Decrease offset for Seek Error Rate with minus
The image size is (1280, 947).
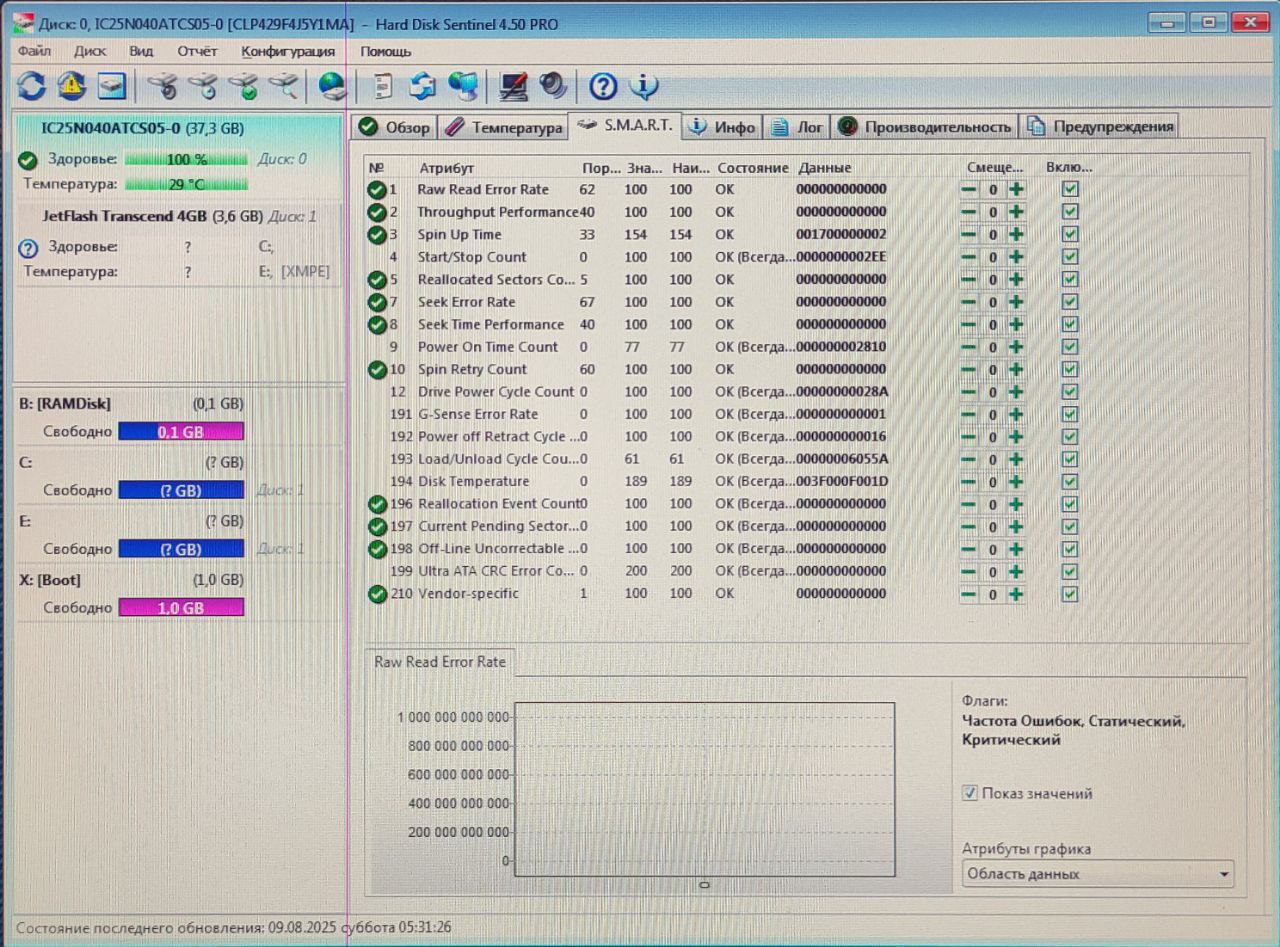(969, 302)
